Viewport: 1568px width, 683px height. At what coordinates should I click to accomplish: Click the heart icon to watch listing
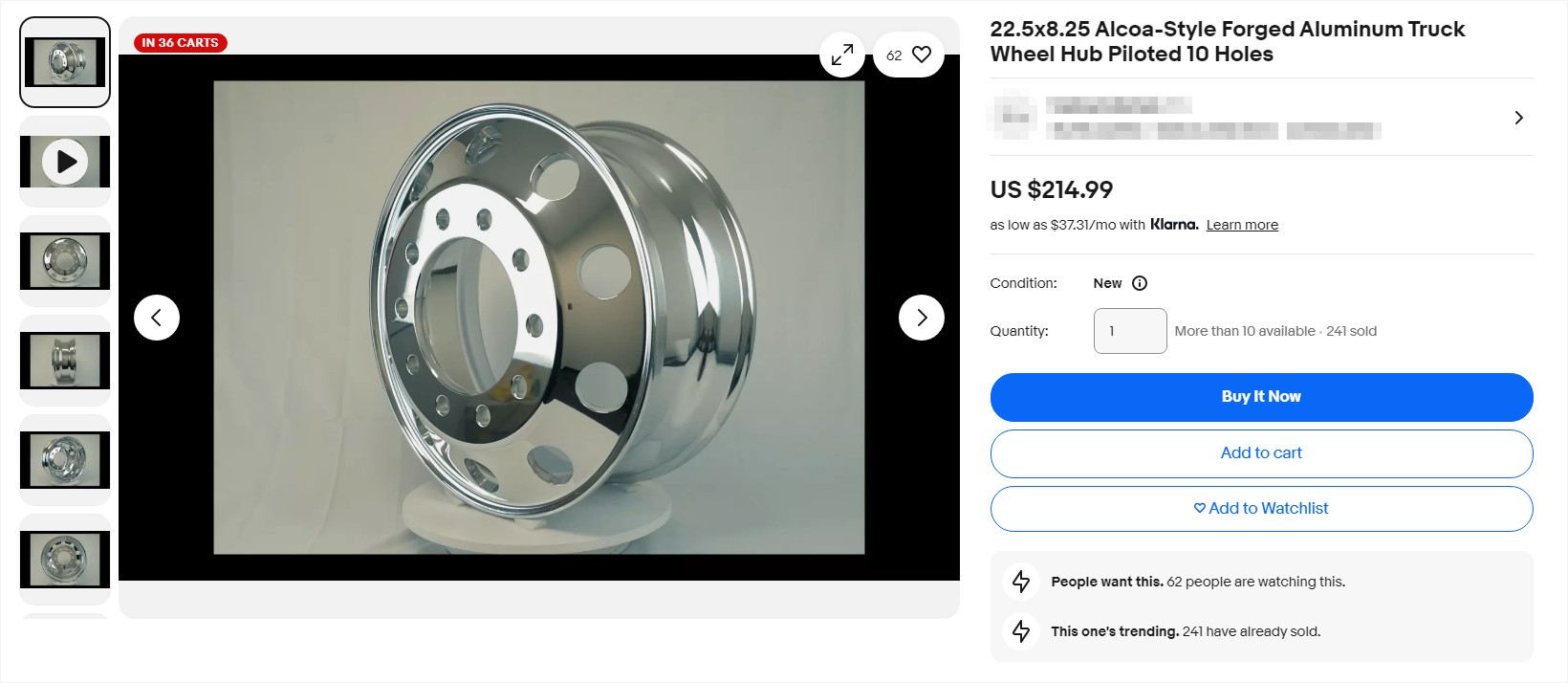[x=921, y=55]
